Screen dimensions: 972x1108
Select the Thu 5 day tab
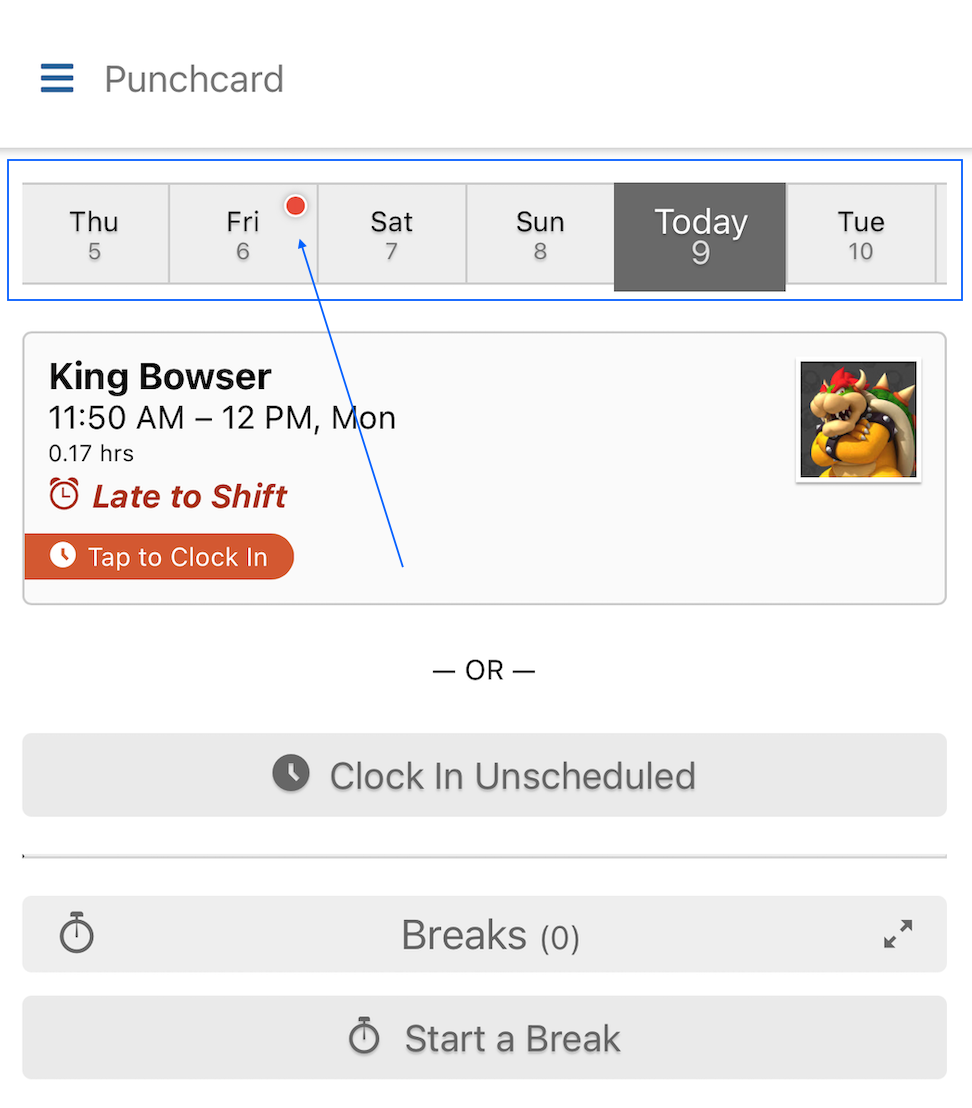[x=94, y=234]
